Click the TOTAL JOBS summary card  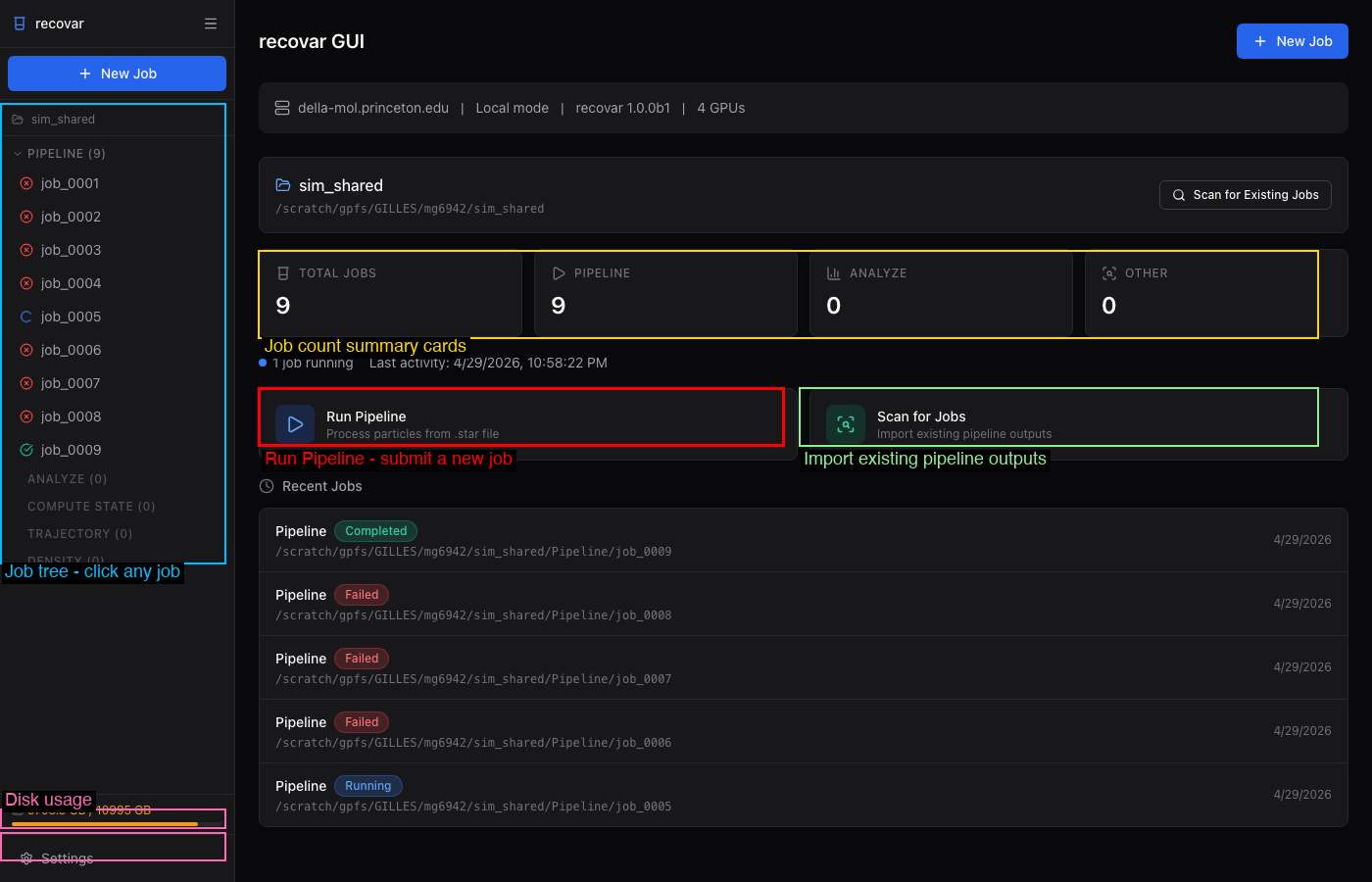pos(390,293)
